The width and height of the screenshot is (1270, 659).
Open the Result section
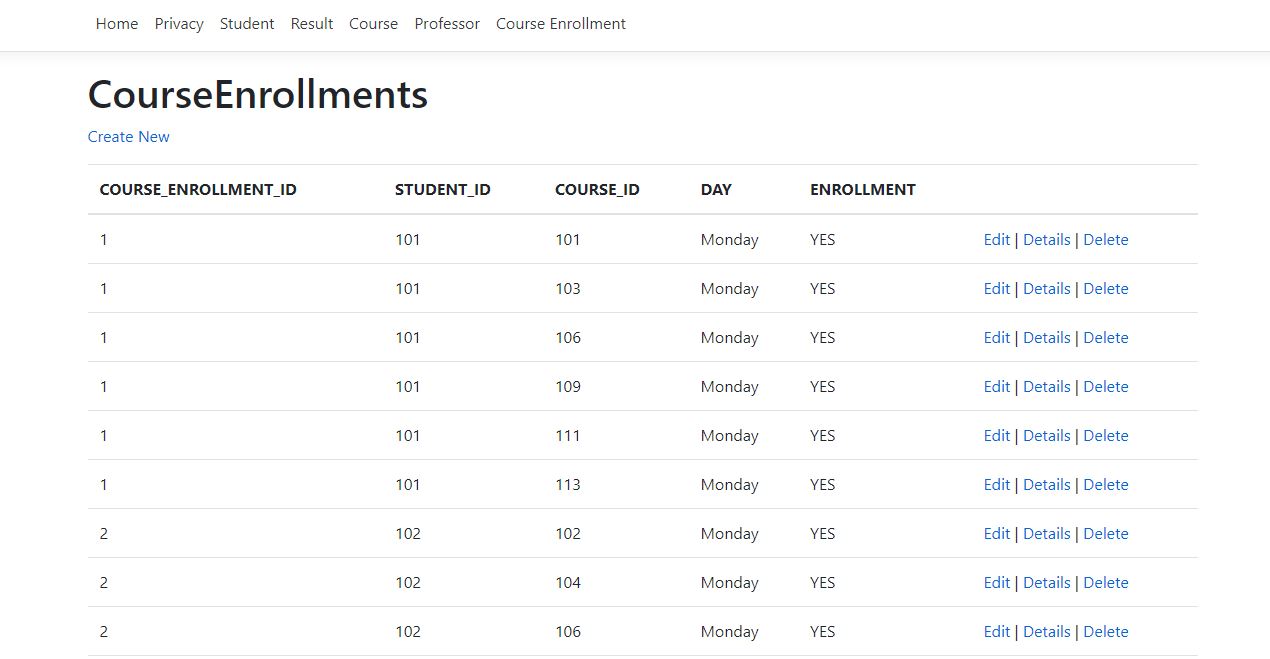pos(311,23)
